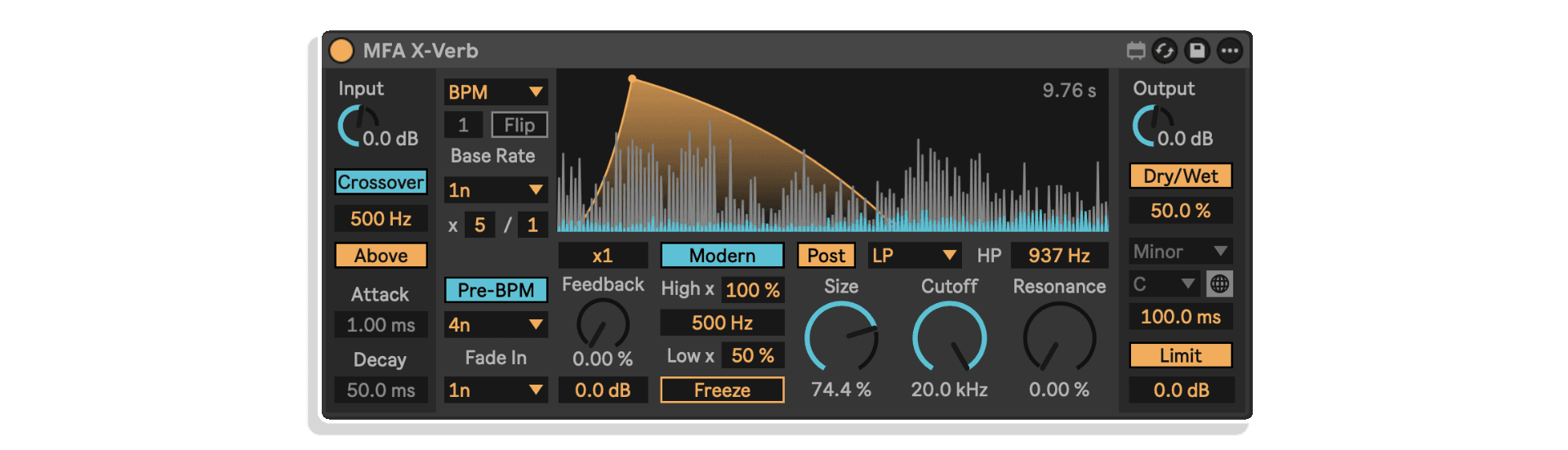Open the Fade In 1n dropdown
The width and height of the screenshot is (1568, 450).
pyautogui.click(x=496, y=390)
